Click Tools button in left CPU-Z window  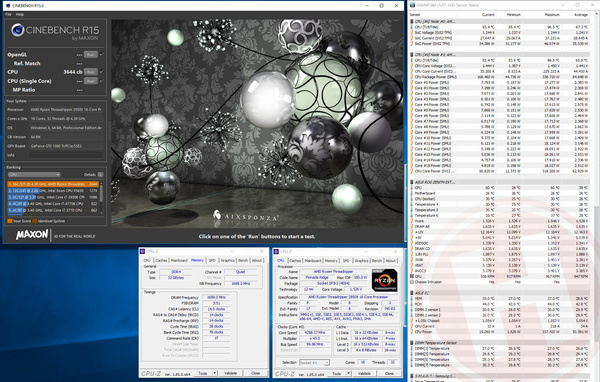(x=203, y=373)
